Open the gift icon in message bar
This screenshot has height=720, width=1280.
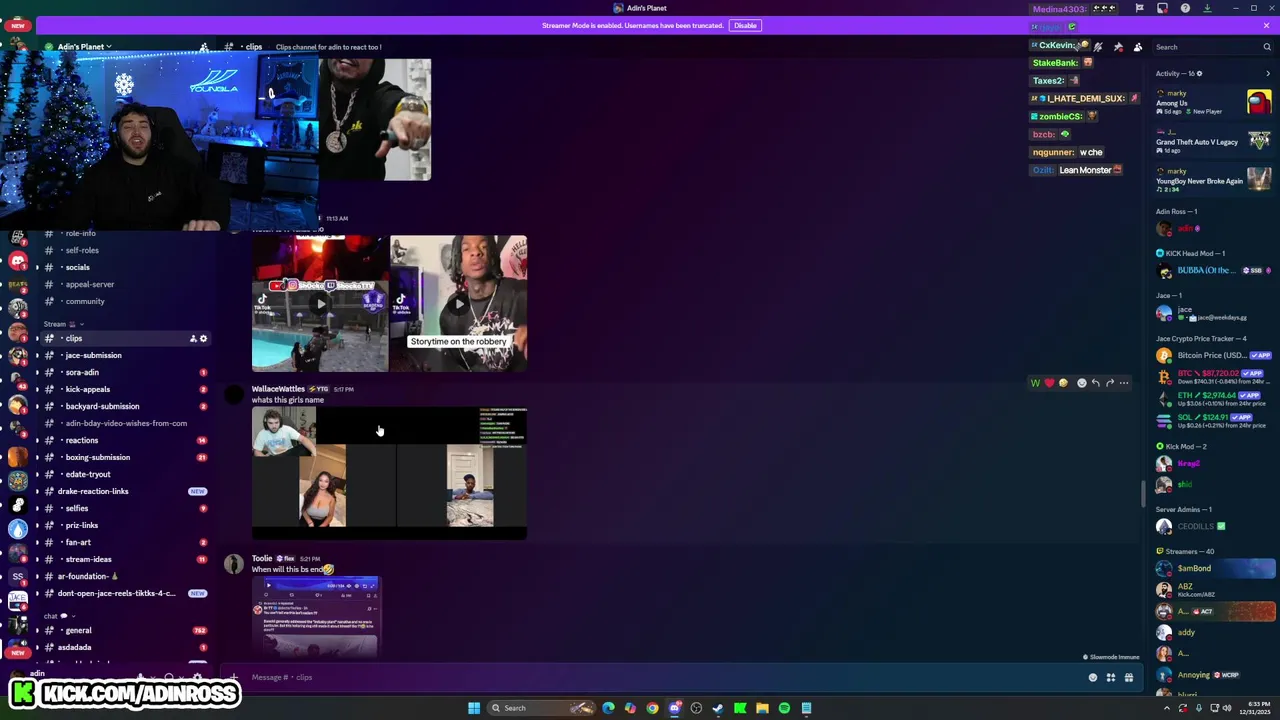(1129, 677)
